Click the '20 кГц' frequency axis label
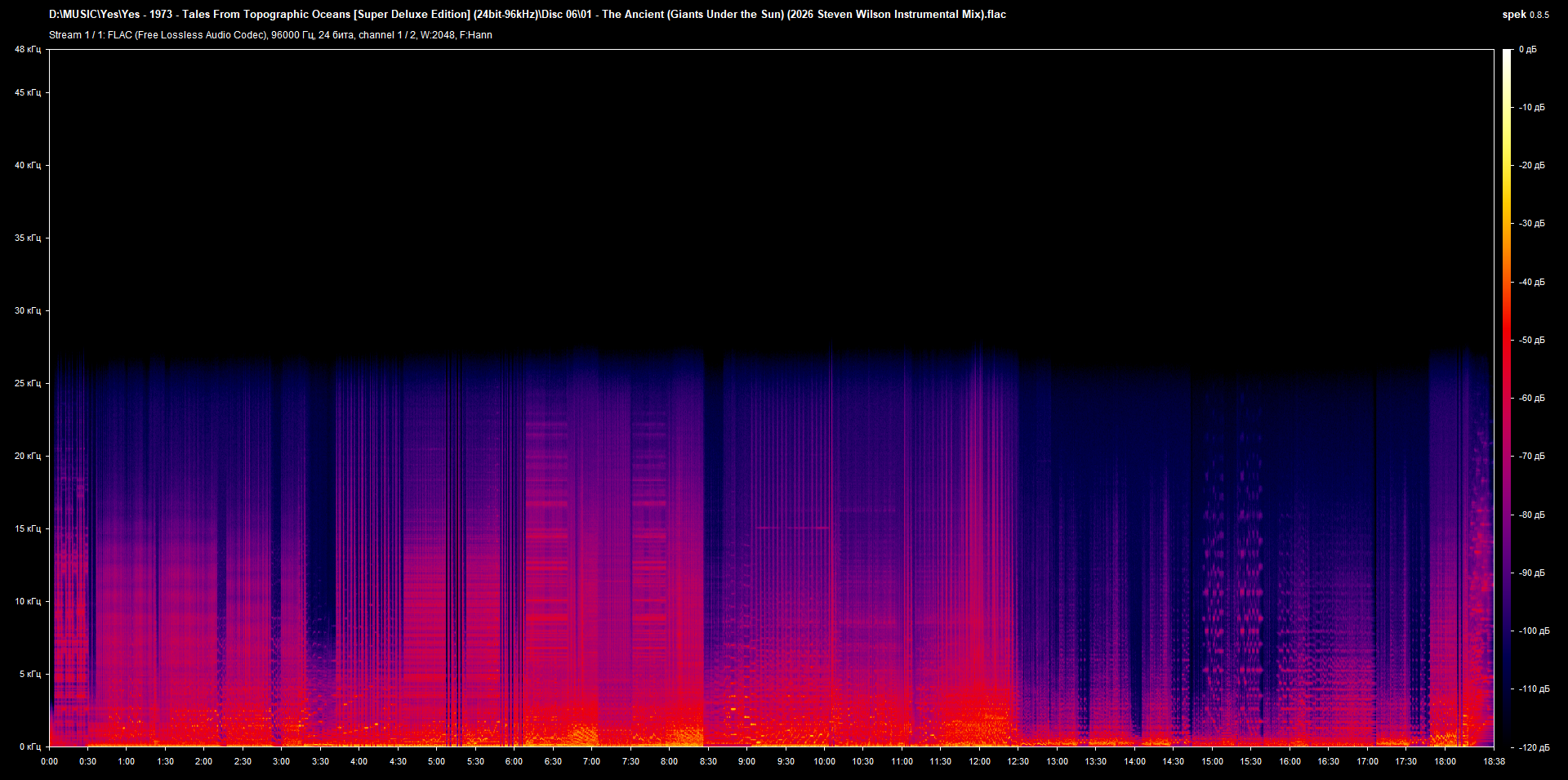This screenshot has width=1568, height=780. [28, 457]
